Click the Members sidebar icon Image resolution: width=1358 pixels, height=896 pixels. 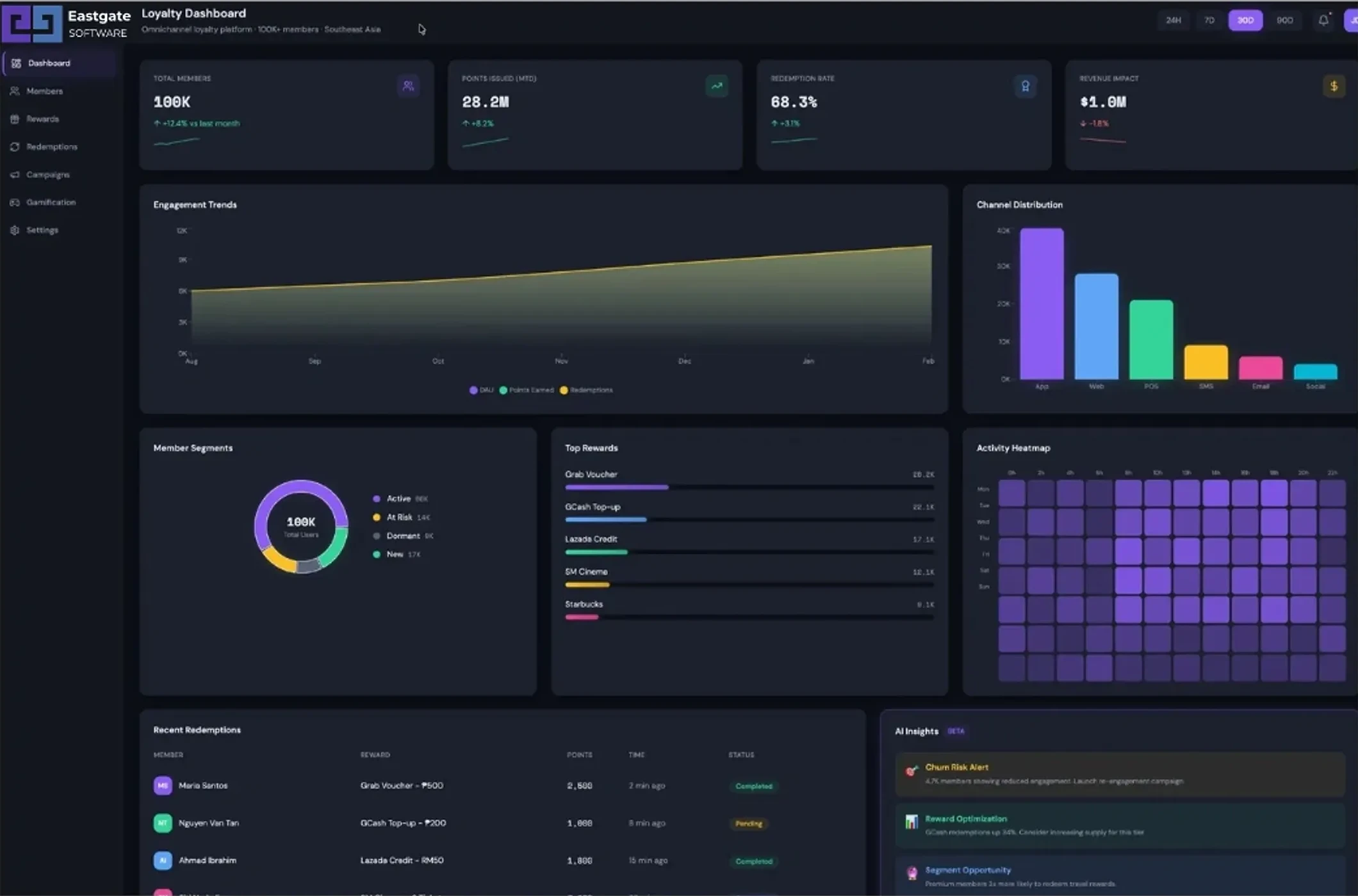click(x=15, y=91)
